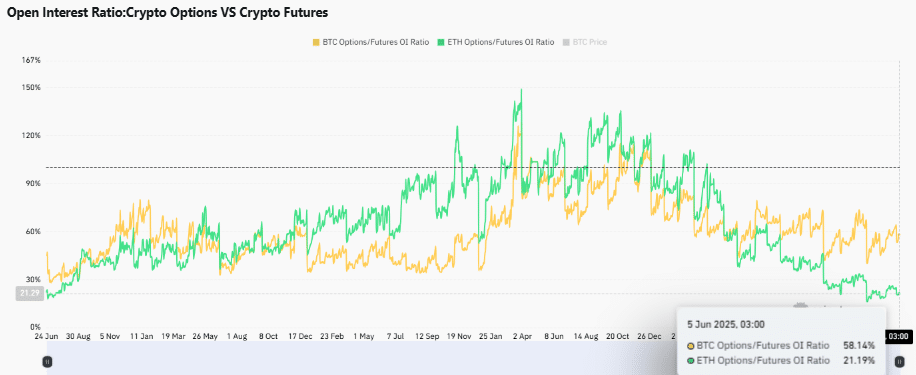Click the range selector bar under the chart
Screen dimensions: 916x375
pyautogui.click(x=474, y=357)
